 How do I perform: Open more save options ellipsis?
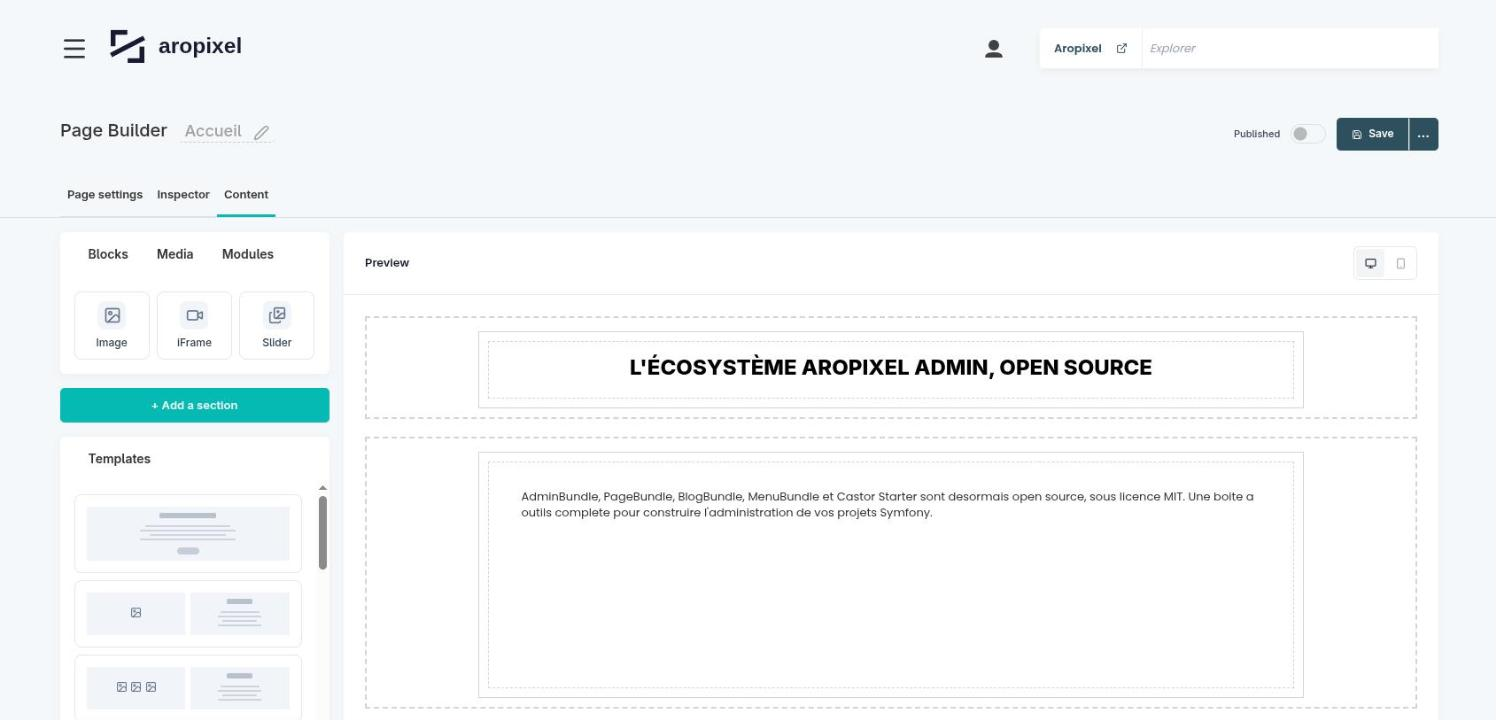point(1423,134)
